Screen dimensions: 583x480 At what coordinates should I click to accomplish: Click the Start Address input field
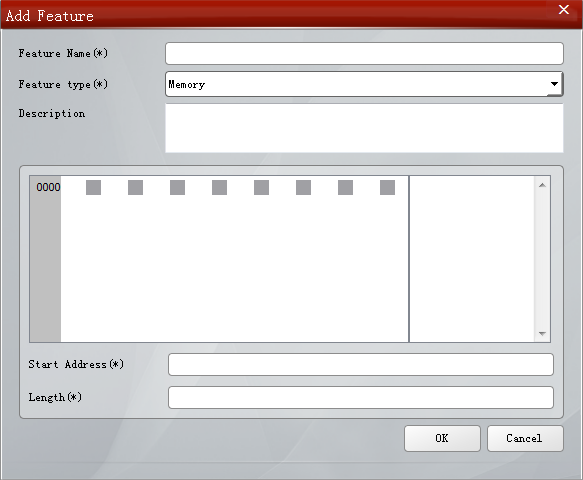point(361,364)
